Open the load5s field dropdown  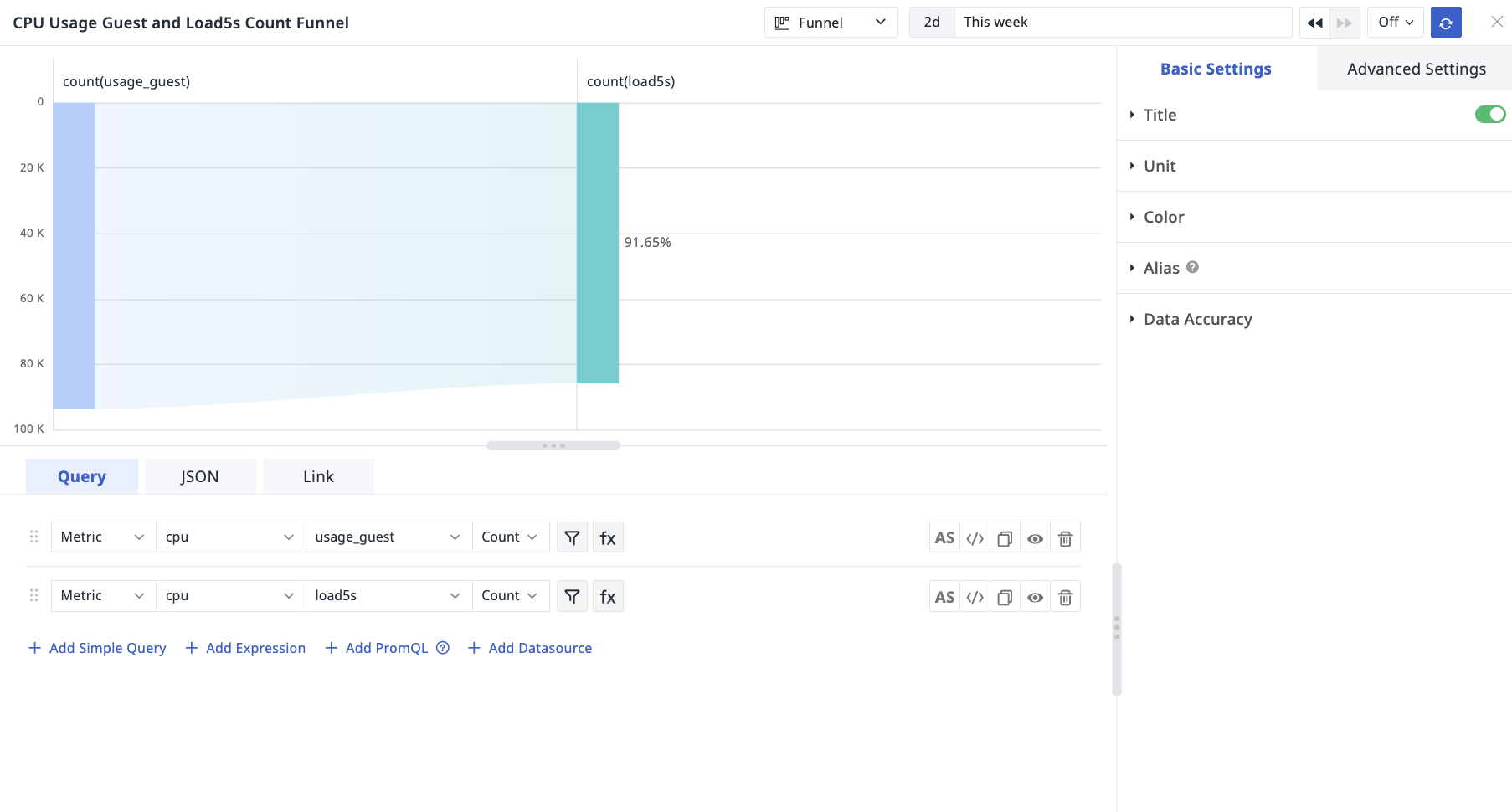click(388, 595)
